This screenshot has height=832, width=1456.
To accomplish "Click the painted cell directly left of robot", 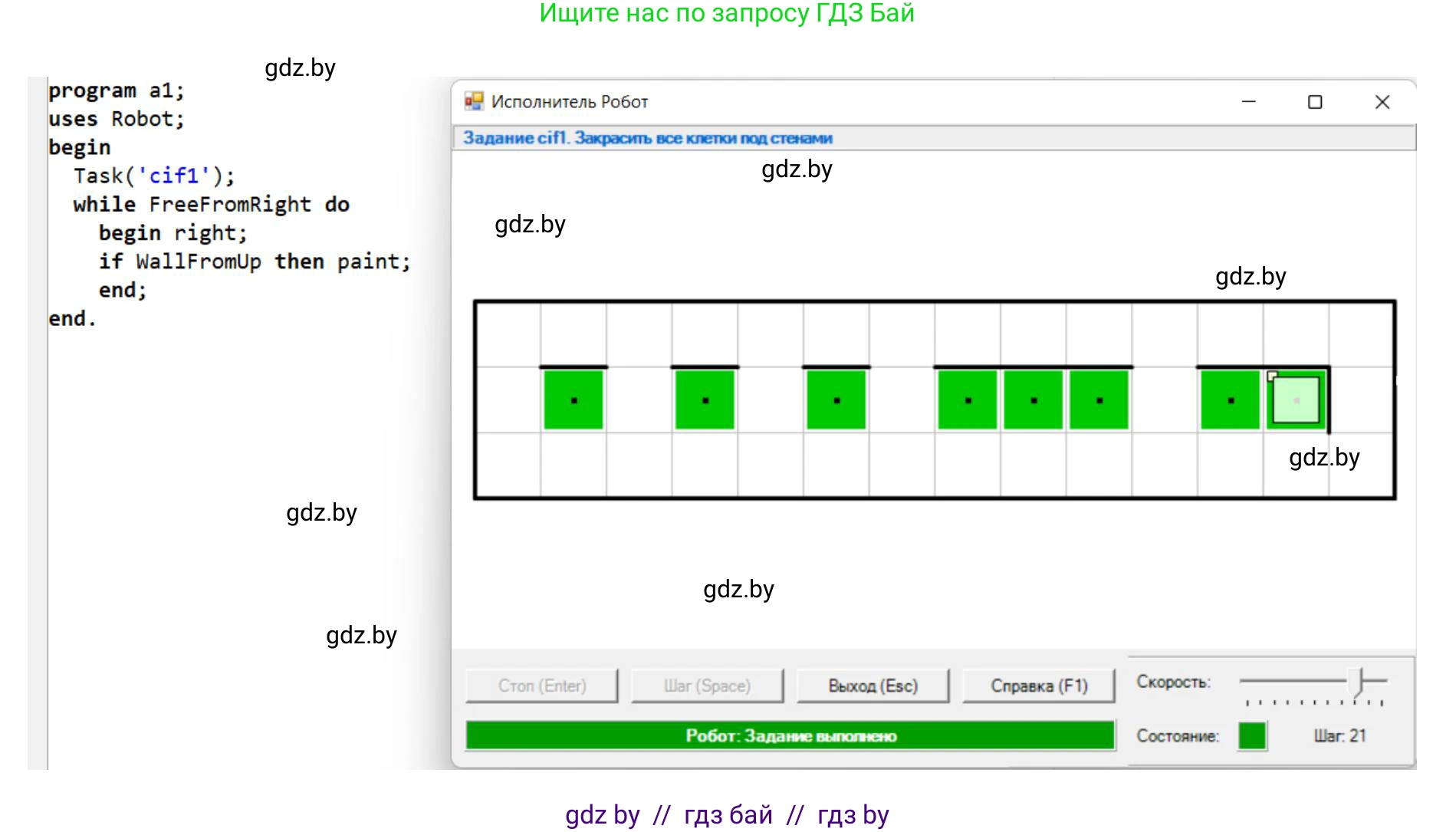I will (x=1231, y=400).
